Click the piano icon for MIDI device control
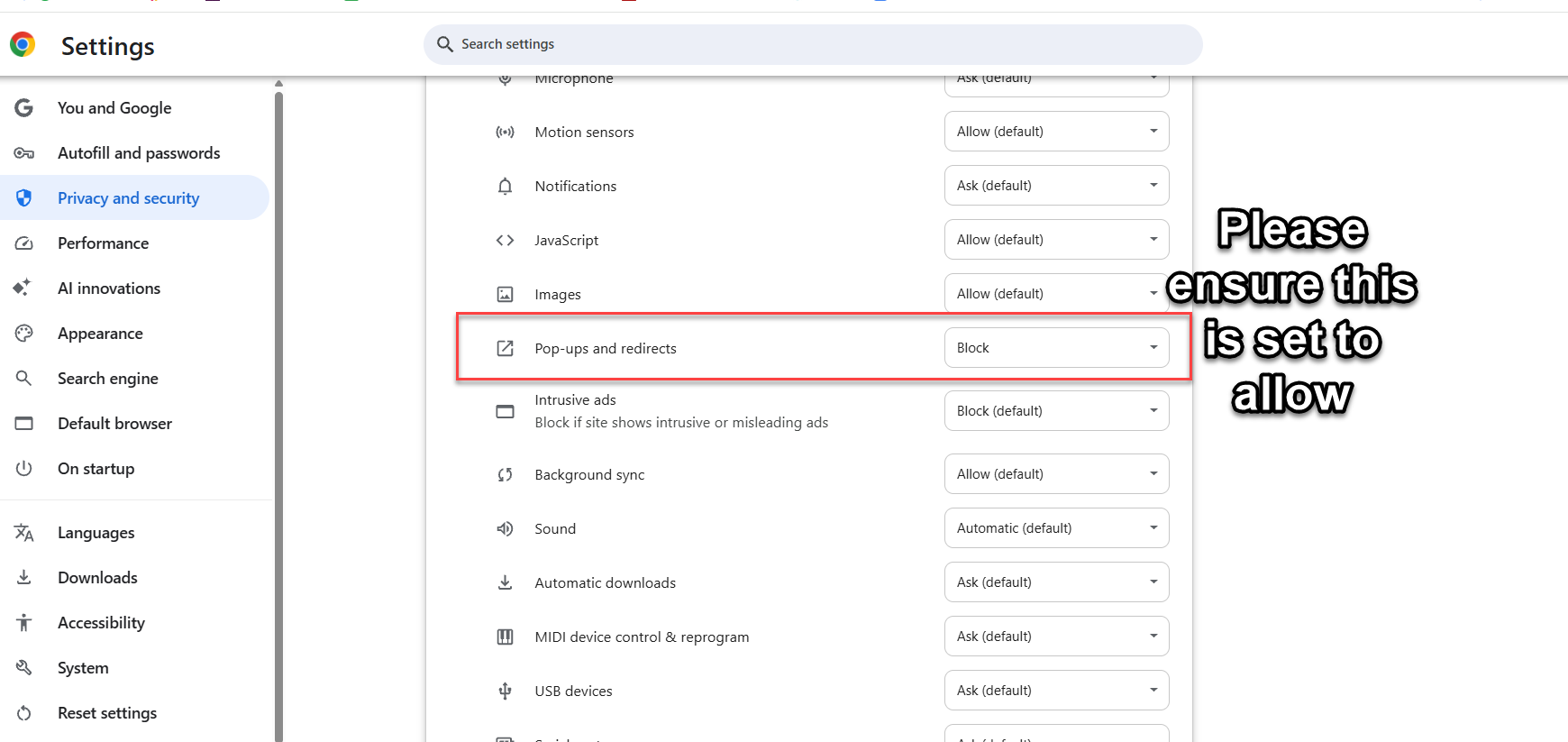Image resolution: width=1568 pixels, height=742 pixels. 506,637
